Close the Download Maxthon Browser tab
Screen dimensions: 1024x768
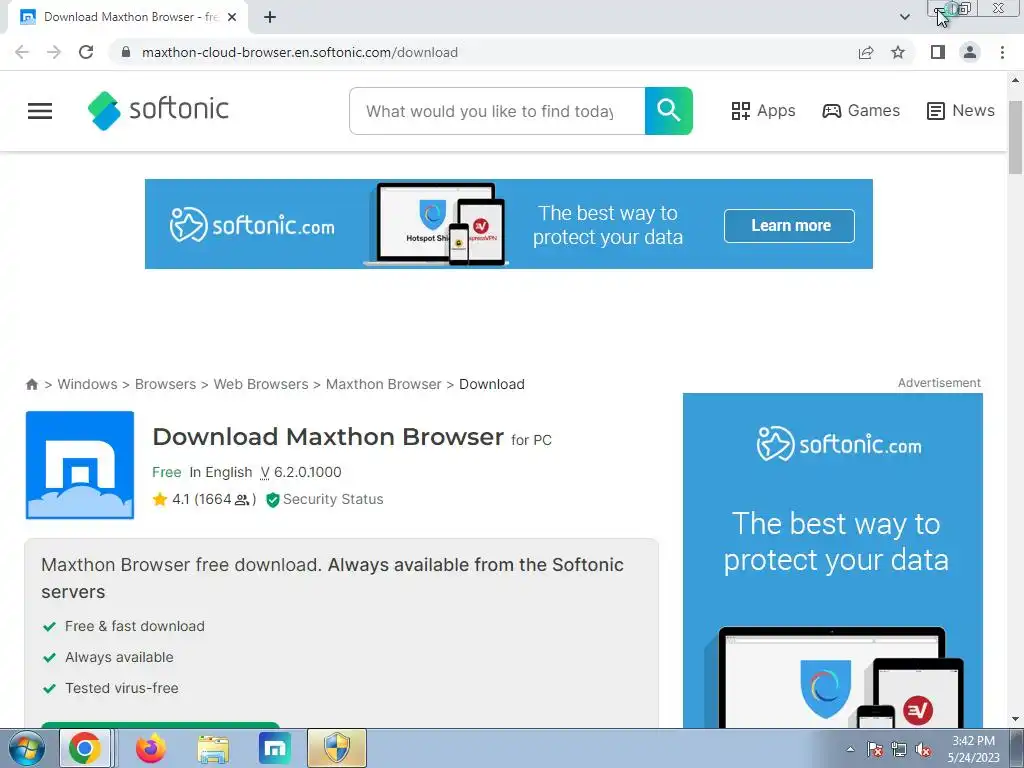232,17
